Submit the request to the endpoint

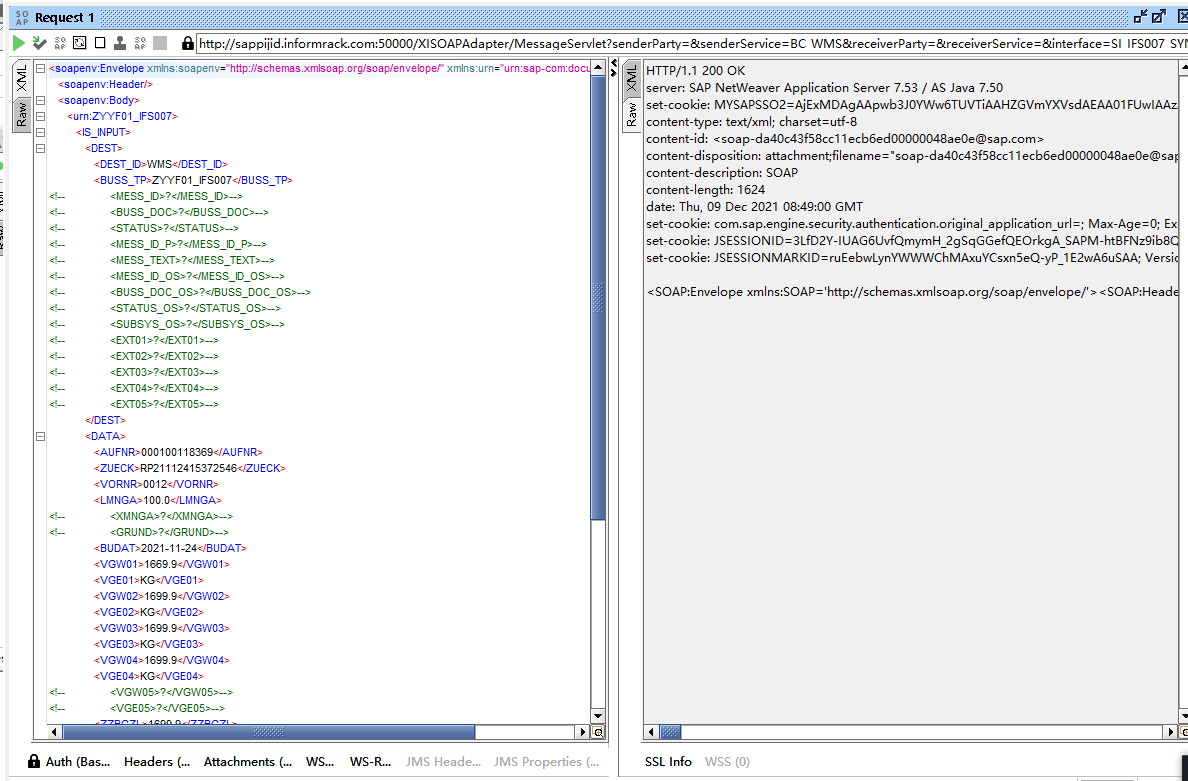pos(18,43)
